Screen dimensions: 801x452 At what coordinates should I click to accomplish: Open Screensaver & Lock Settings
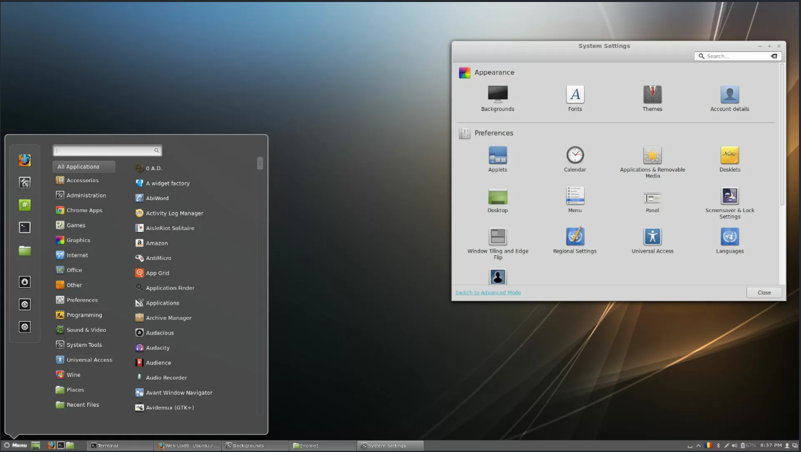[x=729, y=197]
